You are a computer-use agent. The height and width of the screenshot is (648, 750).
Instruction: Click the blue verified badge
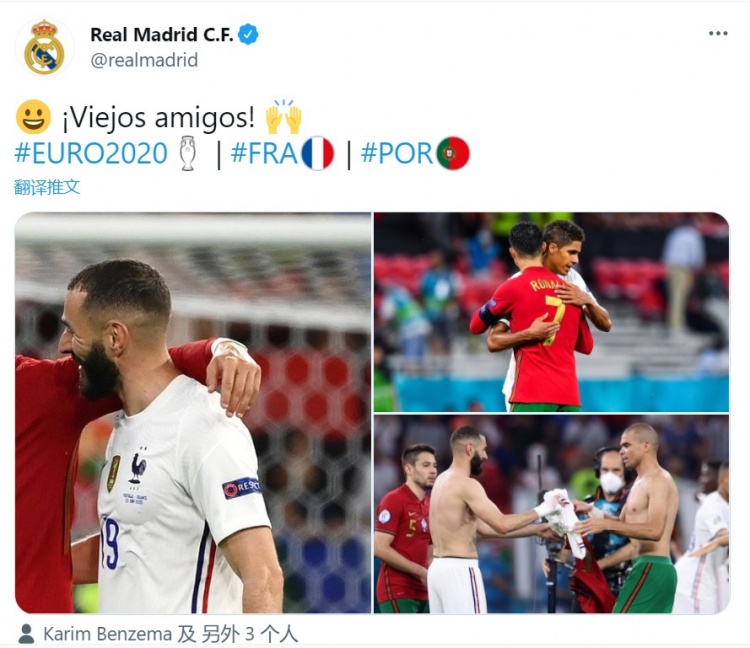pos(248,34)
